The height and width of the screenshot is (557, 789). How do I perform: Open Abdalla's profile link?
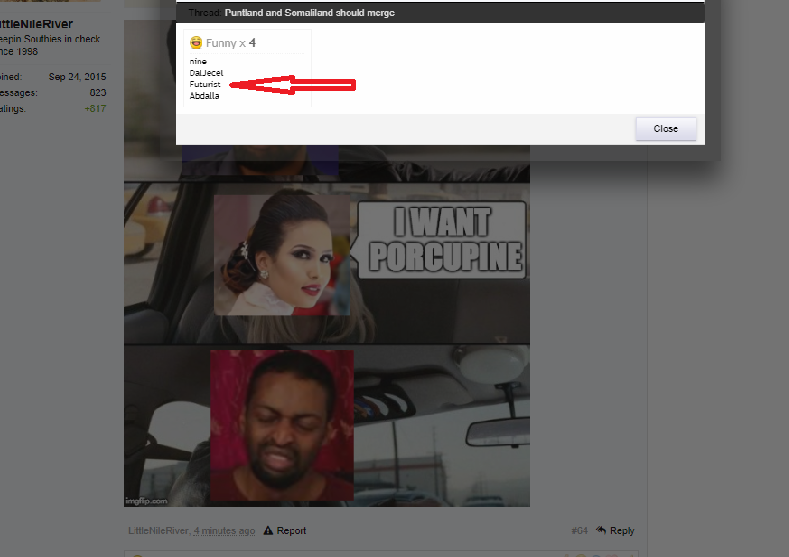[204, 96]
